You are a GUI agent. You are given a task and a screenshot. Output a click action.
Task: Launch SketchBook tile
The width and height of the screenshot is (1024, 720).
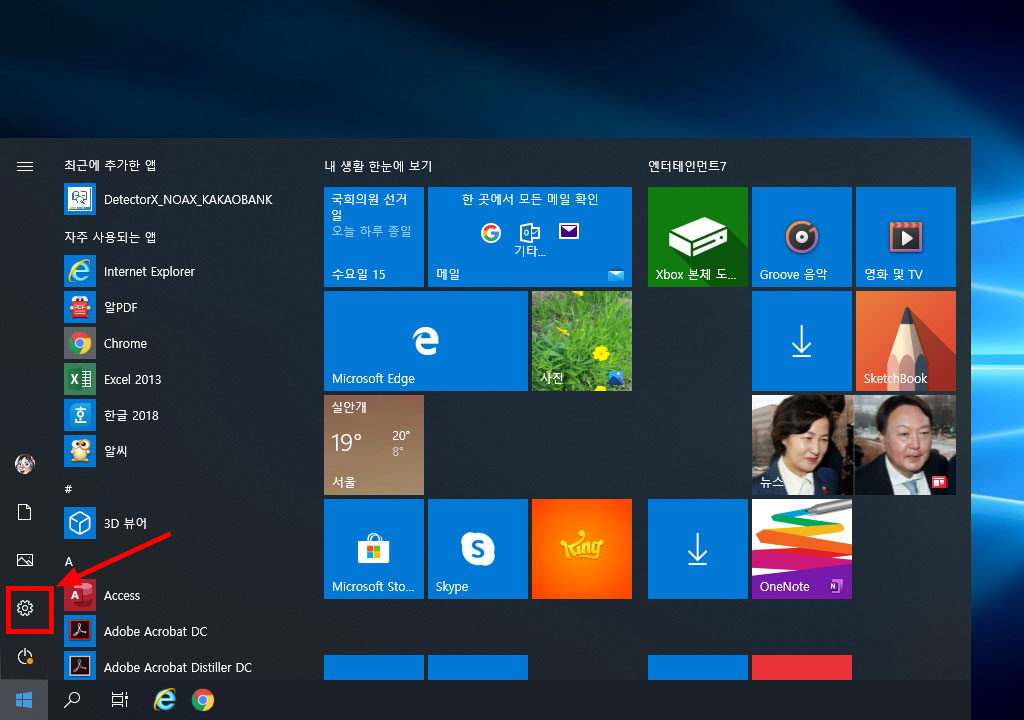point(906,340)
